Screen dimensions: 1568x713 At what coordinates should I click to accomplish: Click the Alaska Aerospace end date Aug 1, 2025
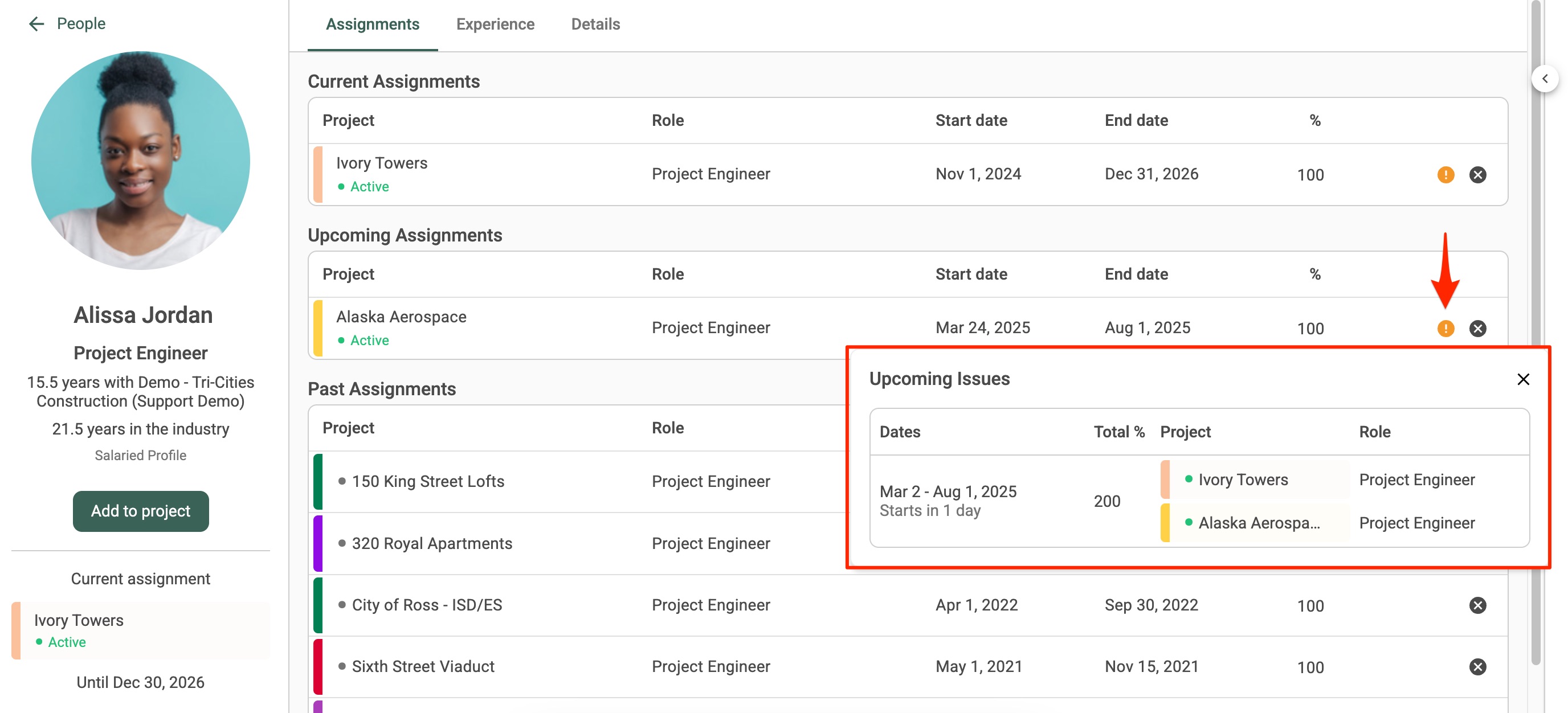tap(1148, 328)
